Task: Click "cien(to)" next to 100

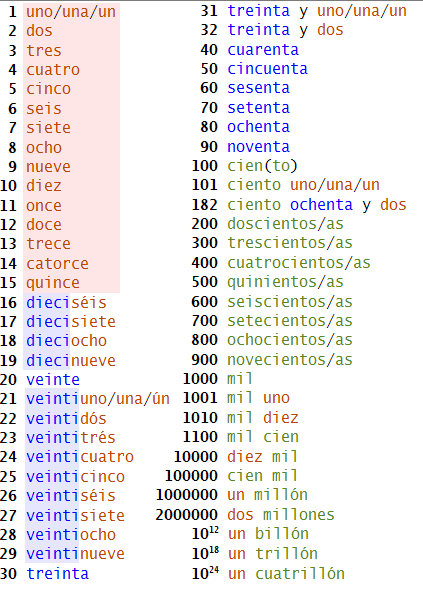Action: pos(263,166)
